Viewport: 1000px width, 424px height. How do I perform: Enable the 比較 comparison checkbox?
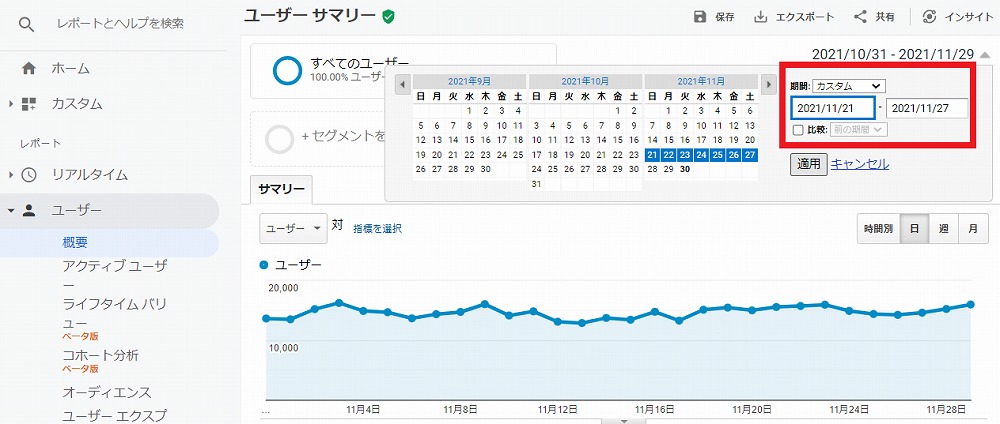tap(797, 129)
